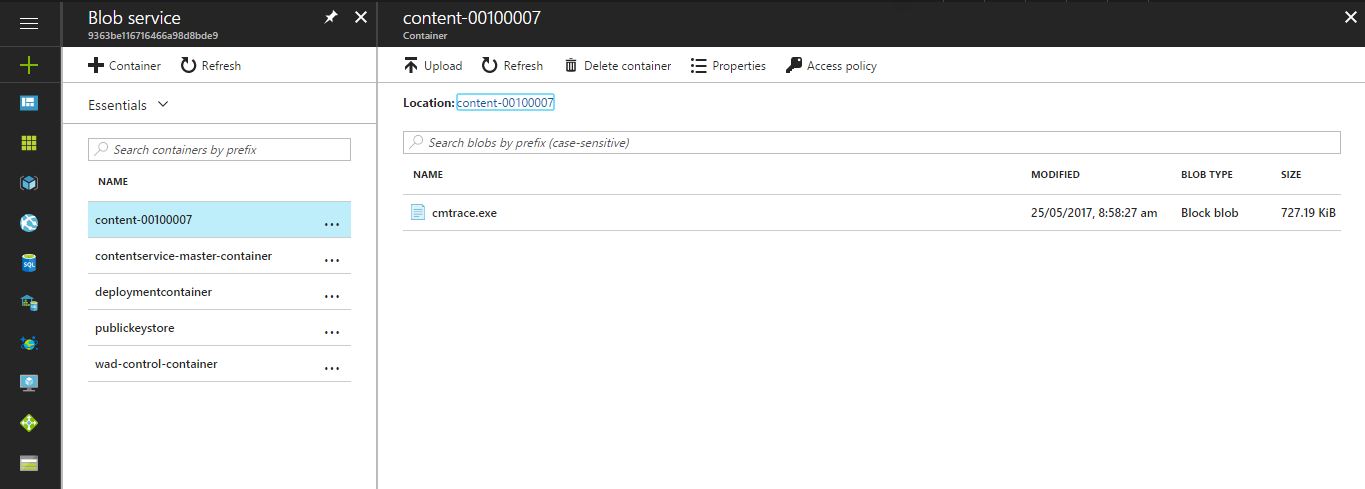1365x489 pixels.
Task: Click the SIZE column header
Action: [1291, 174]
